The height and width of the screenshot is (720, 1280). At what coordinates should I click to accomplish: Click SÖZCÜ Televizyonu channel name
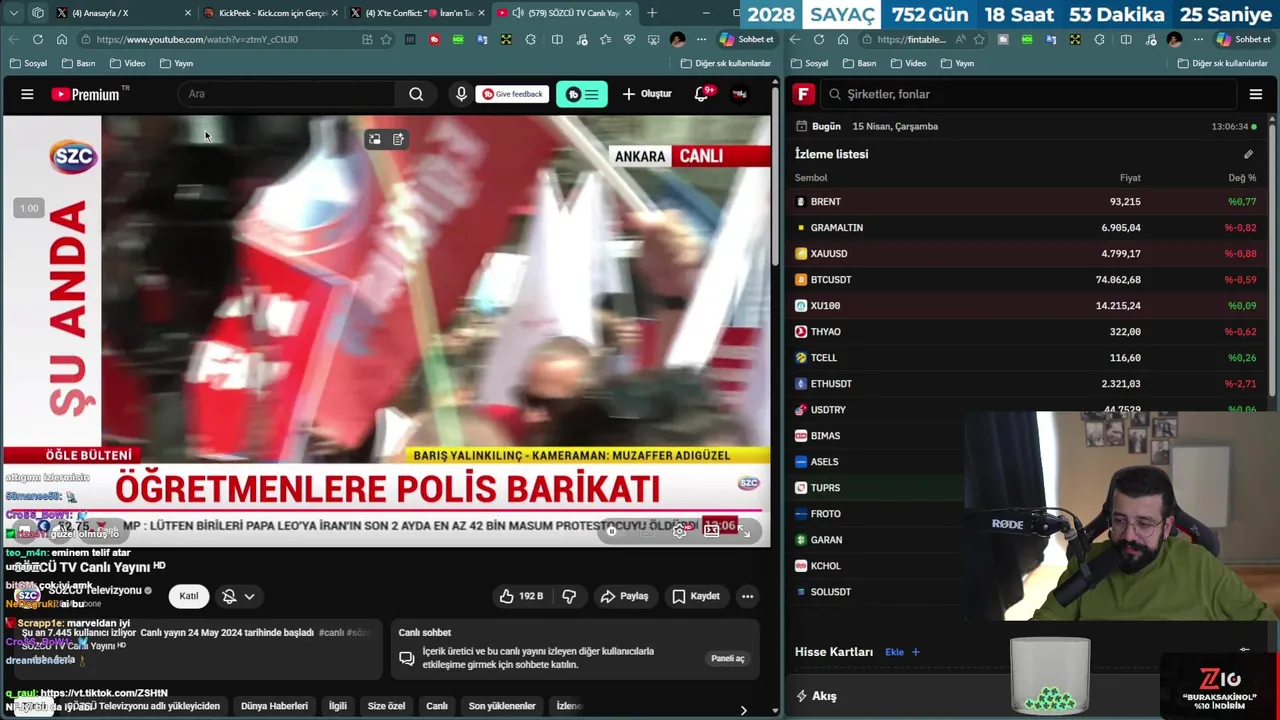[x=95, y=591]
